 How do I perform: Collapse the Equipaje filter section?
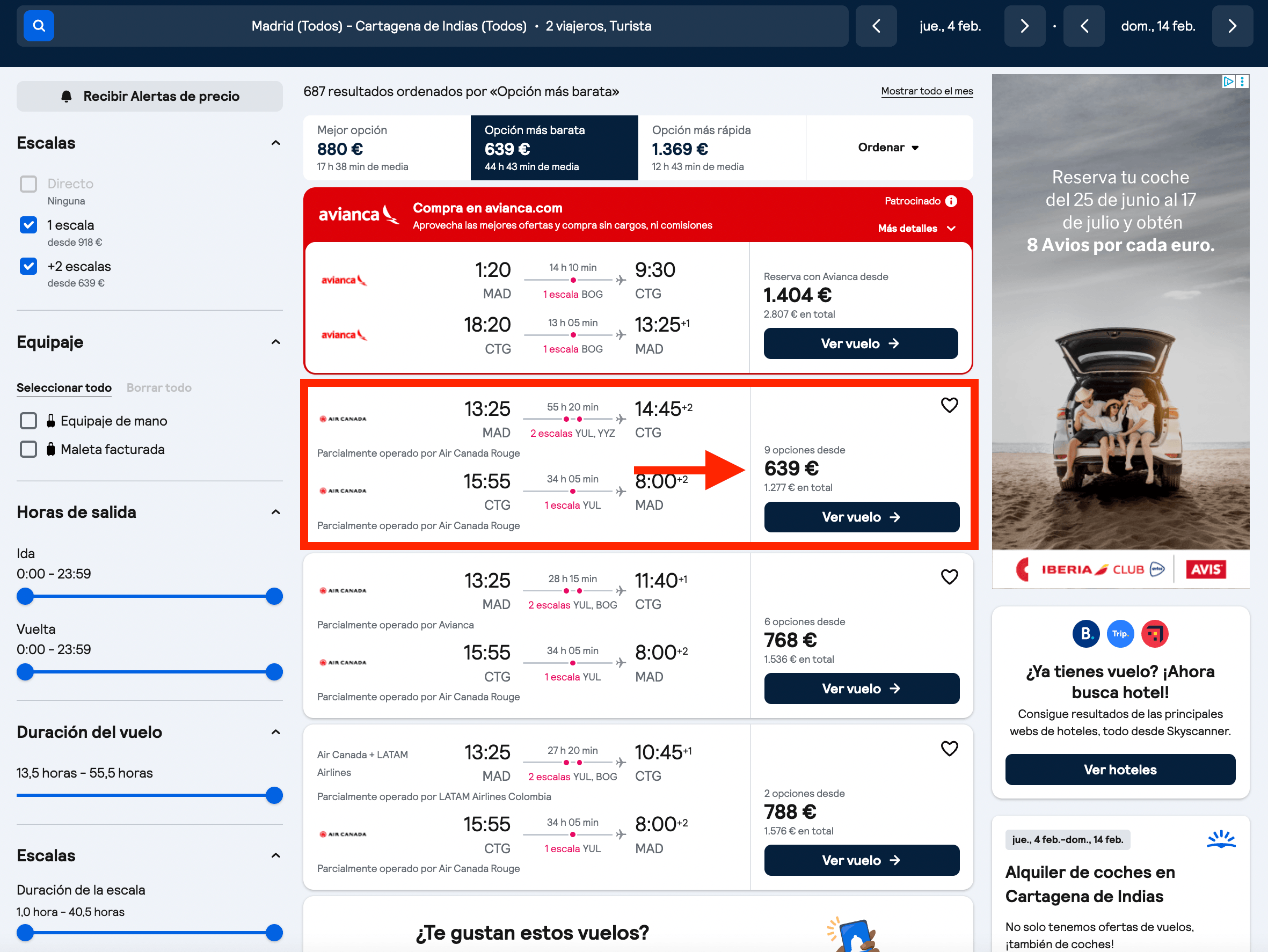pyautogui.click(x=275, y=342)
